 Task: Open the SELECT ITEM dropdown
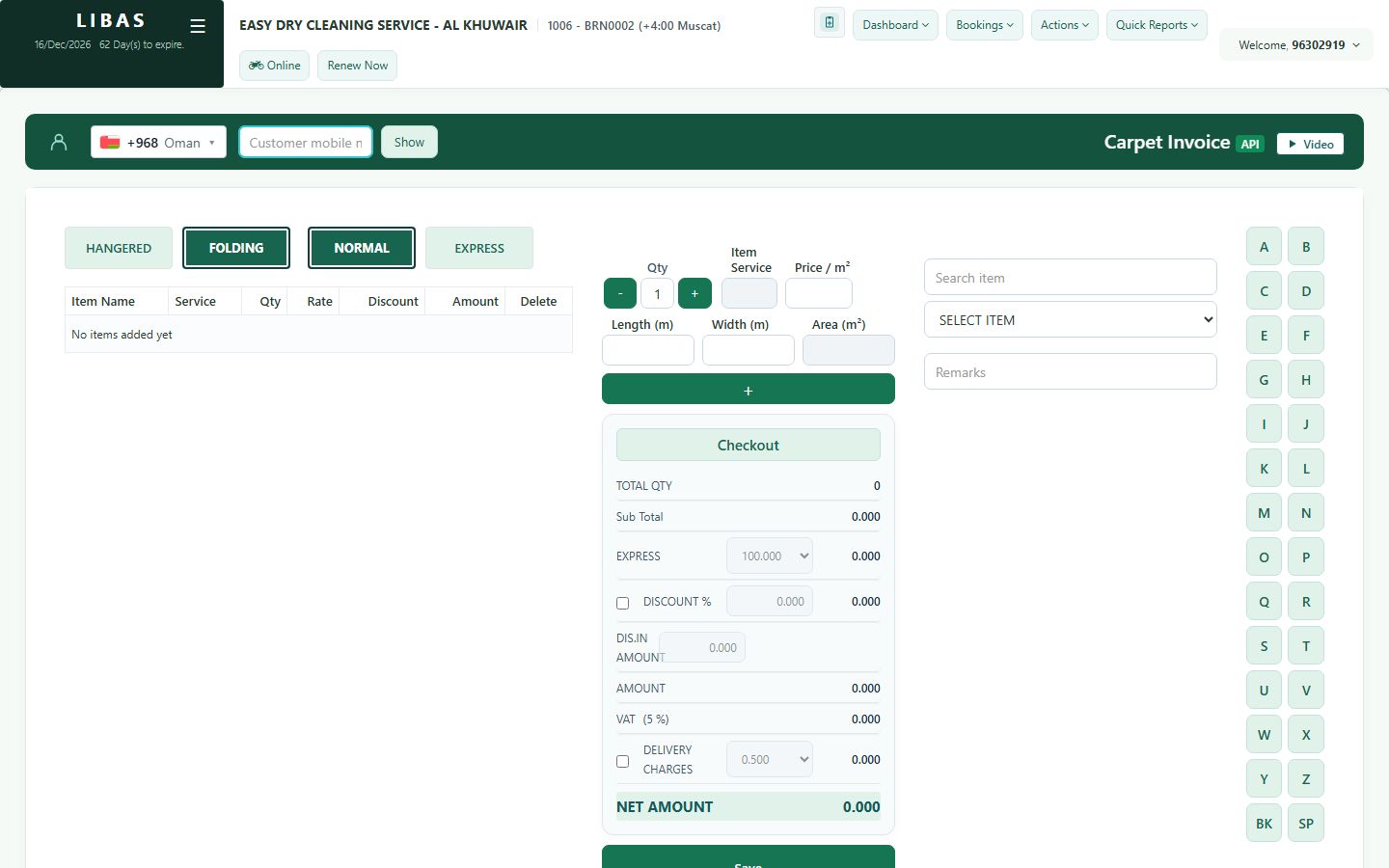click(x=1071, y=320)
